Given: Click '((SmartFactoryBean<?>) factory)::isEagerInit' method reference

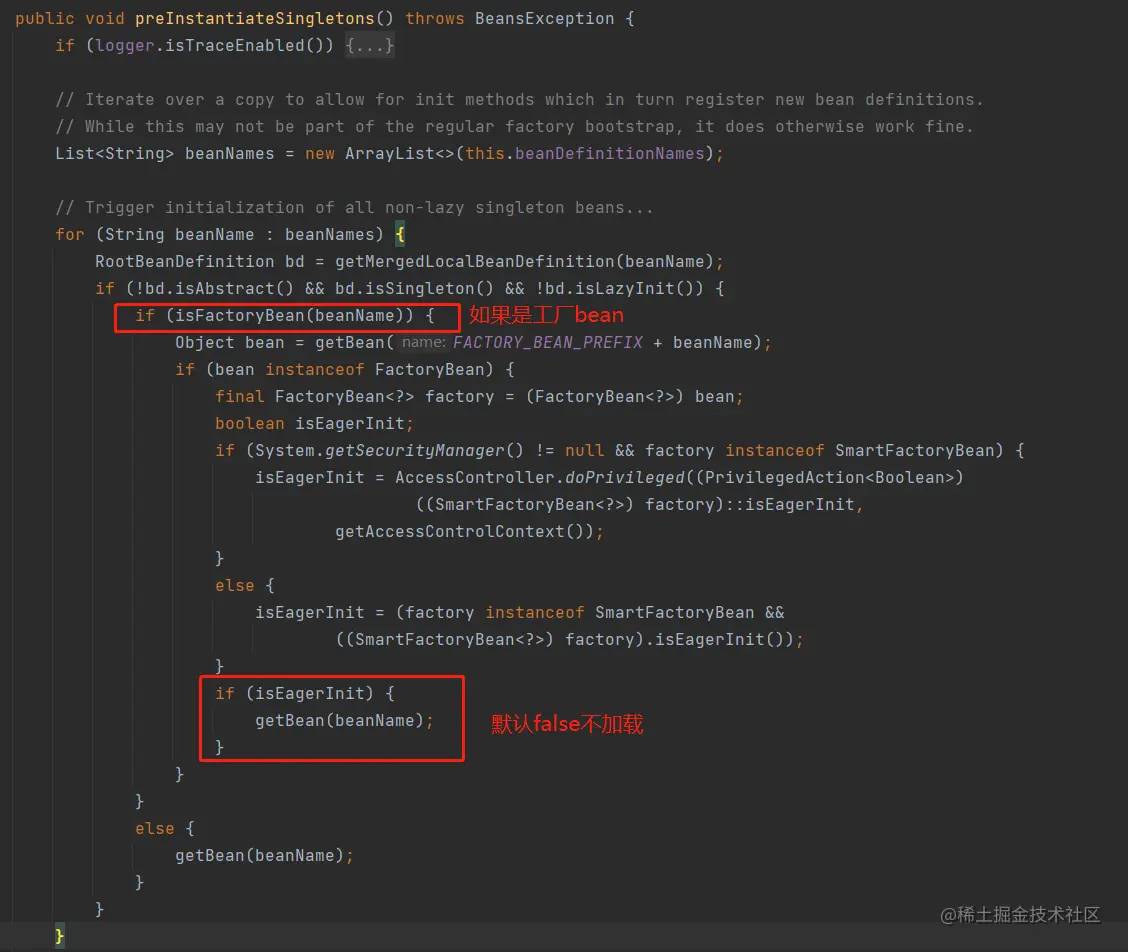Looking at the screenshot, I should pos(634,504).
